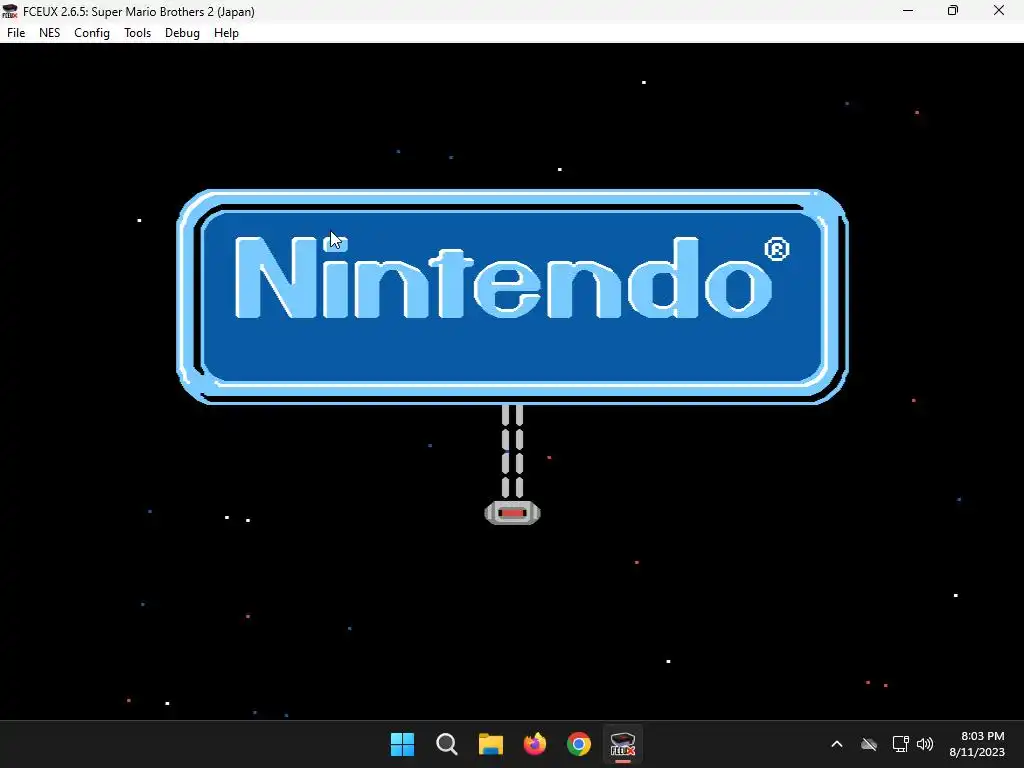Screen dimensions: 1024x768
Task: Open taskbar Search
Action: click(447, 744)
